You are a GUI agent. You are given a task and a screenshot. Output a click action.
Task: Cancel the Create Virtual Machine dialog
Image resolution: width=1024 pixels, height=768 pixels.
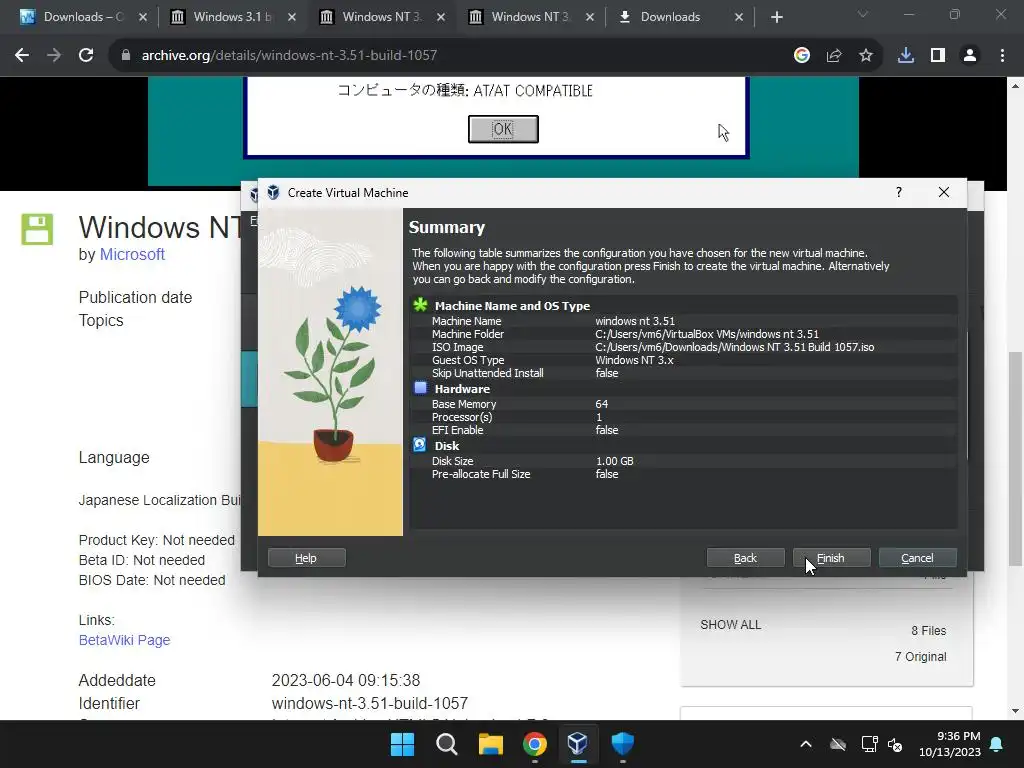point(918,558)
